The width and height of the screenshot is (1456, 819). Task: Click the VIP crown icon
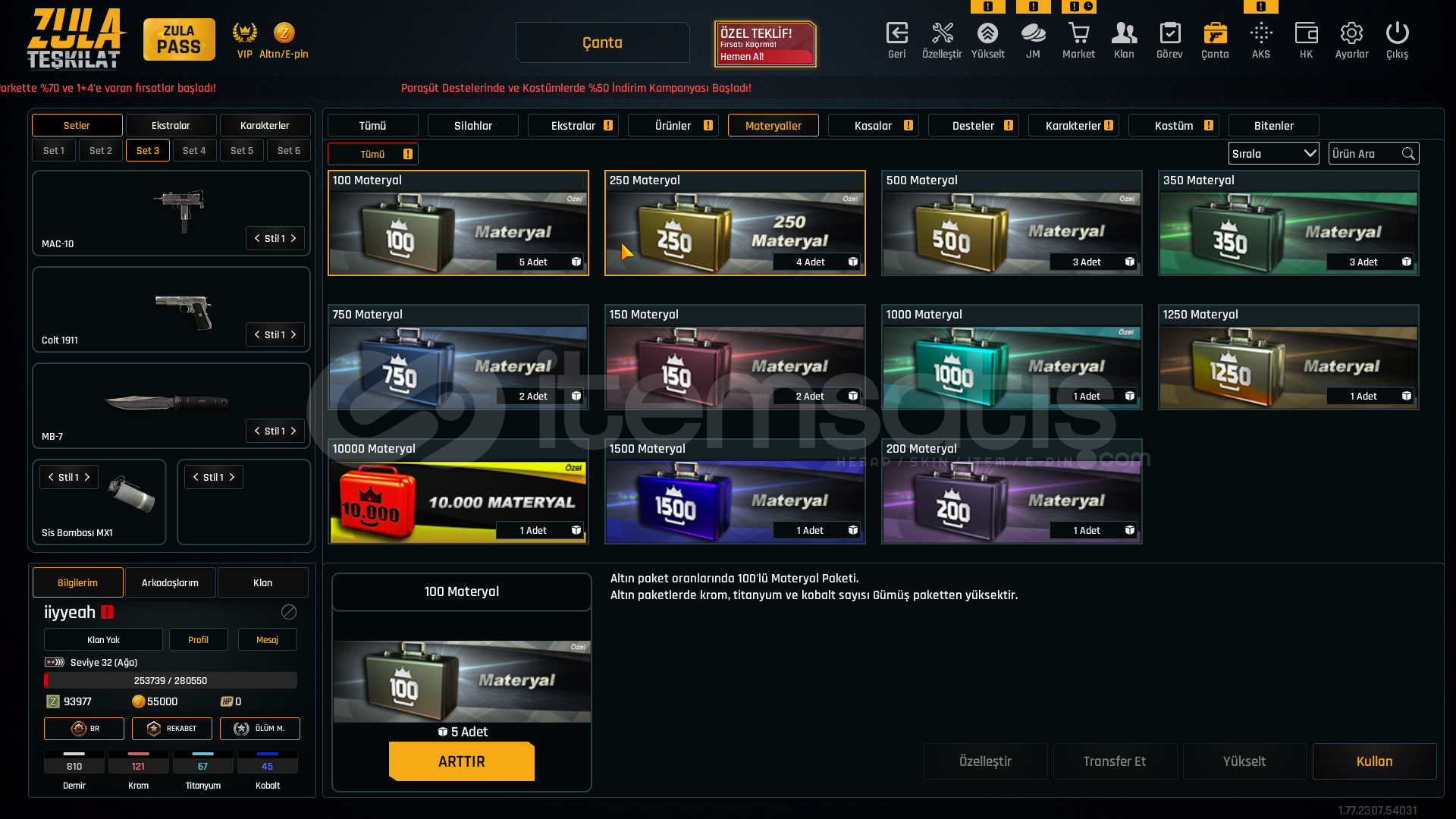244,33
